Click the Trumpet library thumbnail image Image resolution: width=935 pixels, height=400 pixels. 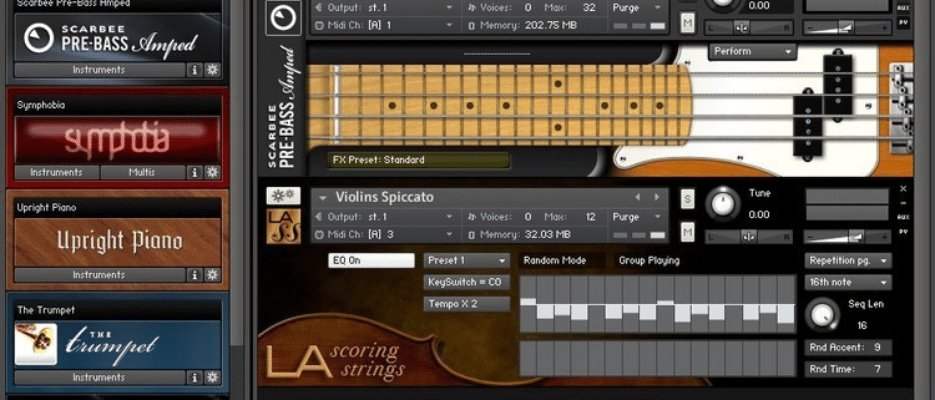click(x=36, y=344)
